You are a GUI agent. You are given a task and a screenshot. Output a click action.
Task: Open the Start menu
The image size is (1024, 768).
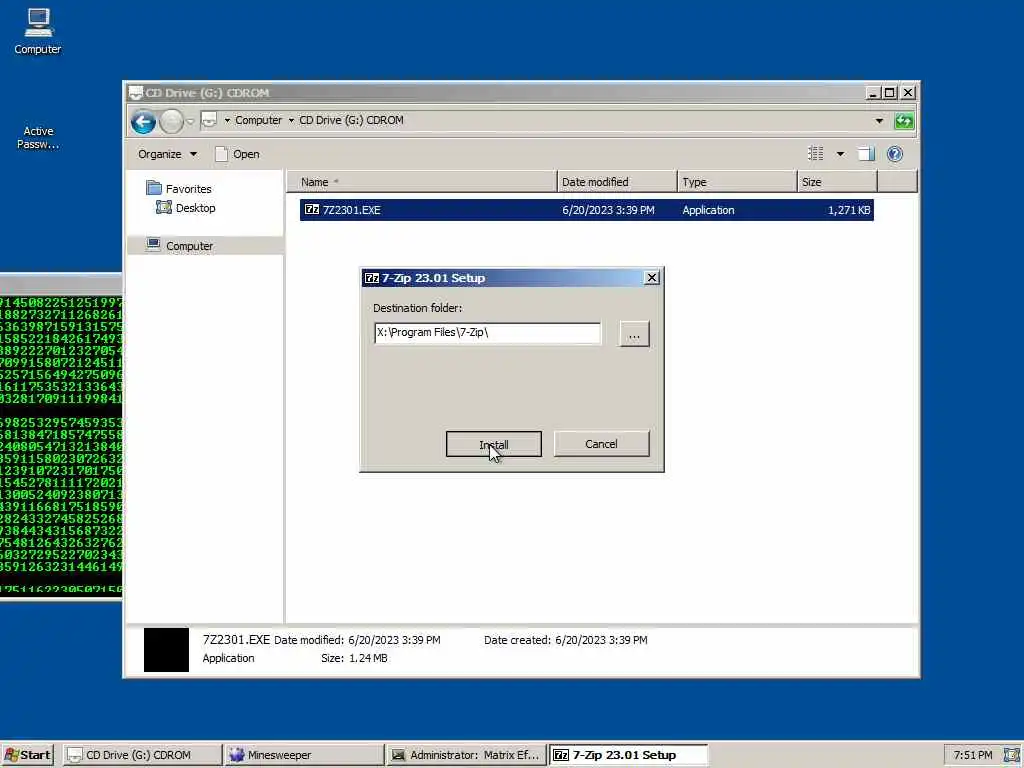coord(27,755)
